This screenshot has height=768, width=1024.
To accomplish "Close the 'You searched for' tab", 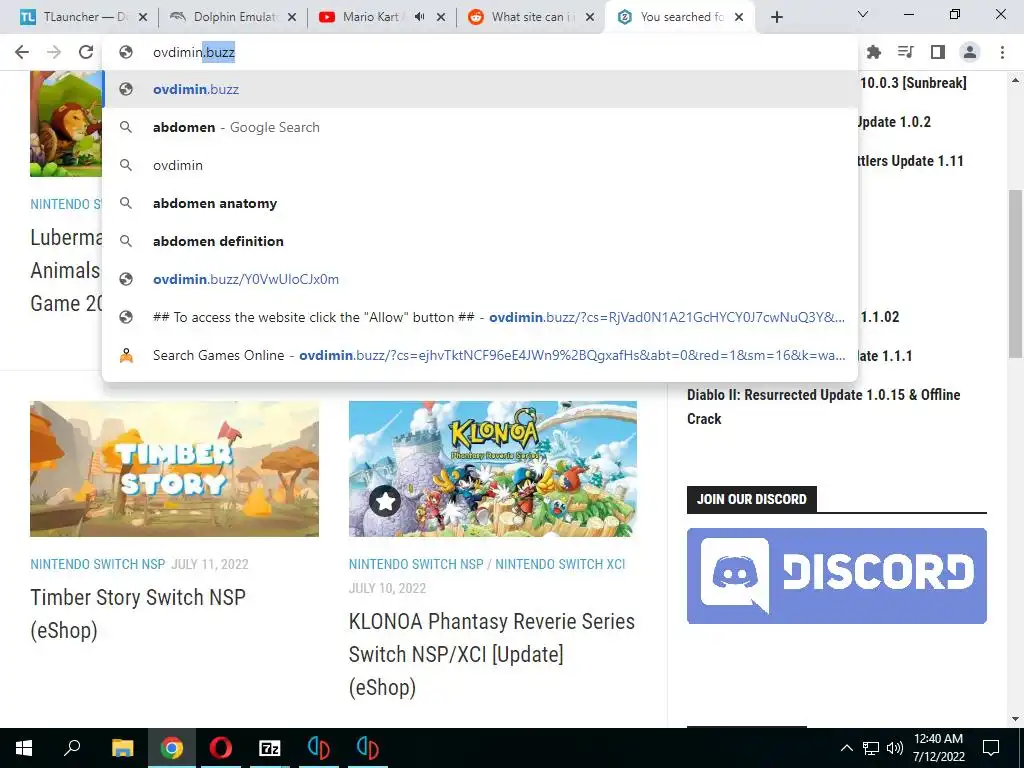I will [739, 17].
